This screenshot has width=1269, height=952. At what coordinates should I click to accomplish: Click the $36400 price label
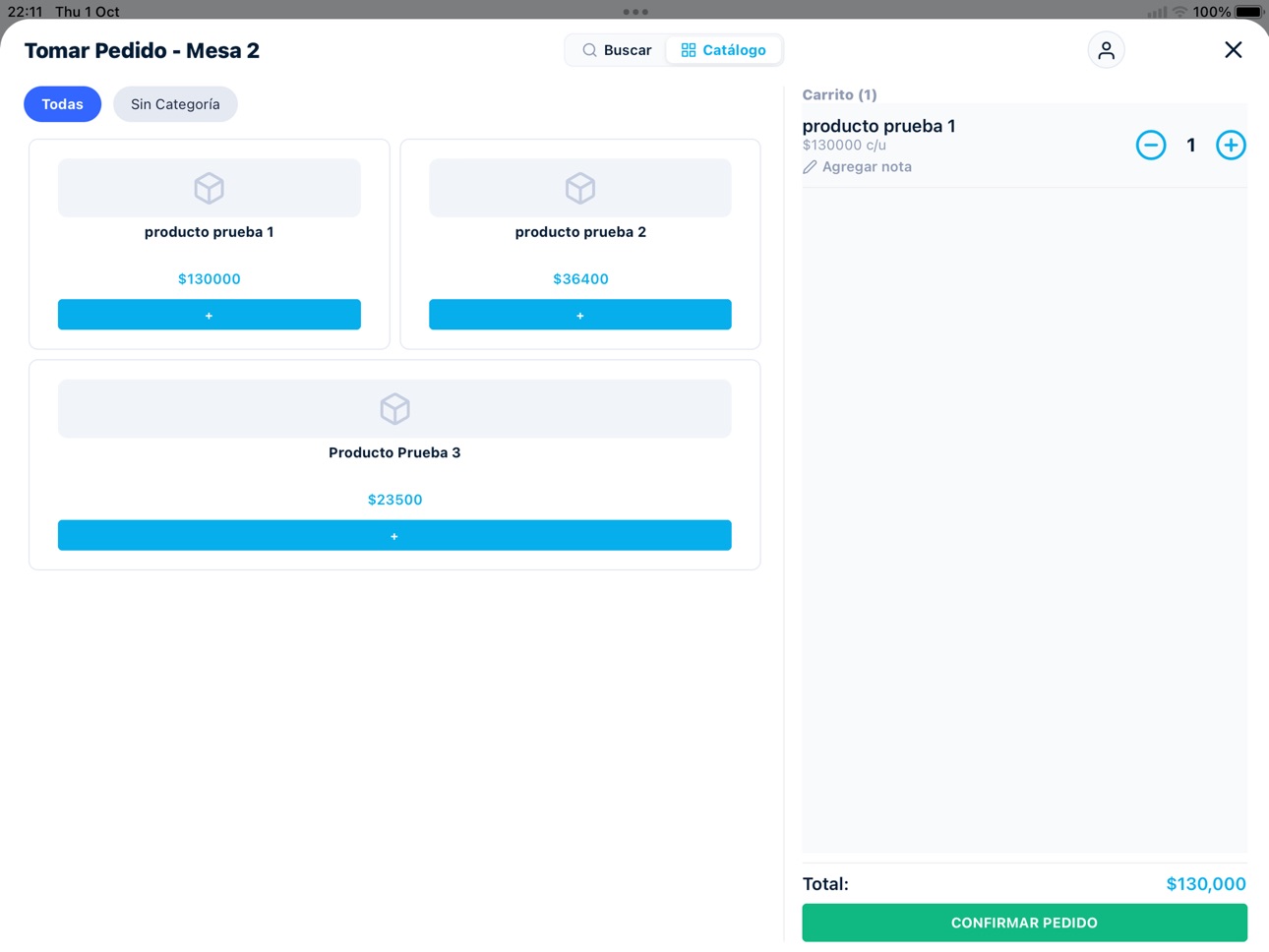tap(580, 279)
